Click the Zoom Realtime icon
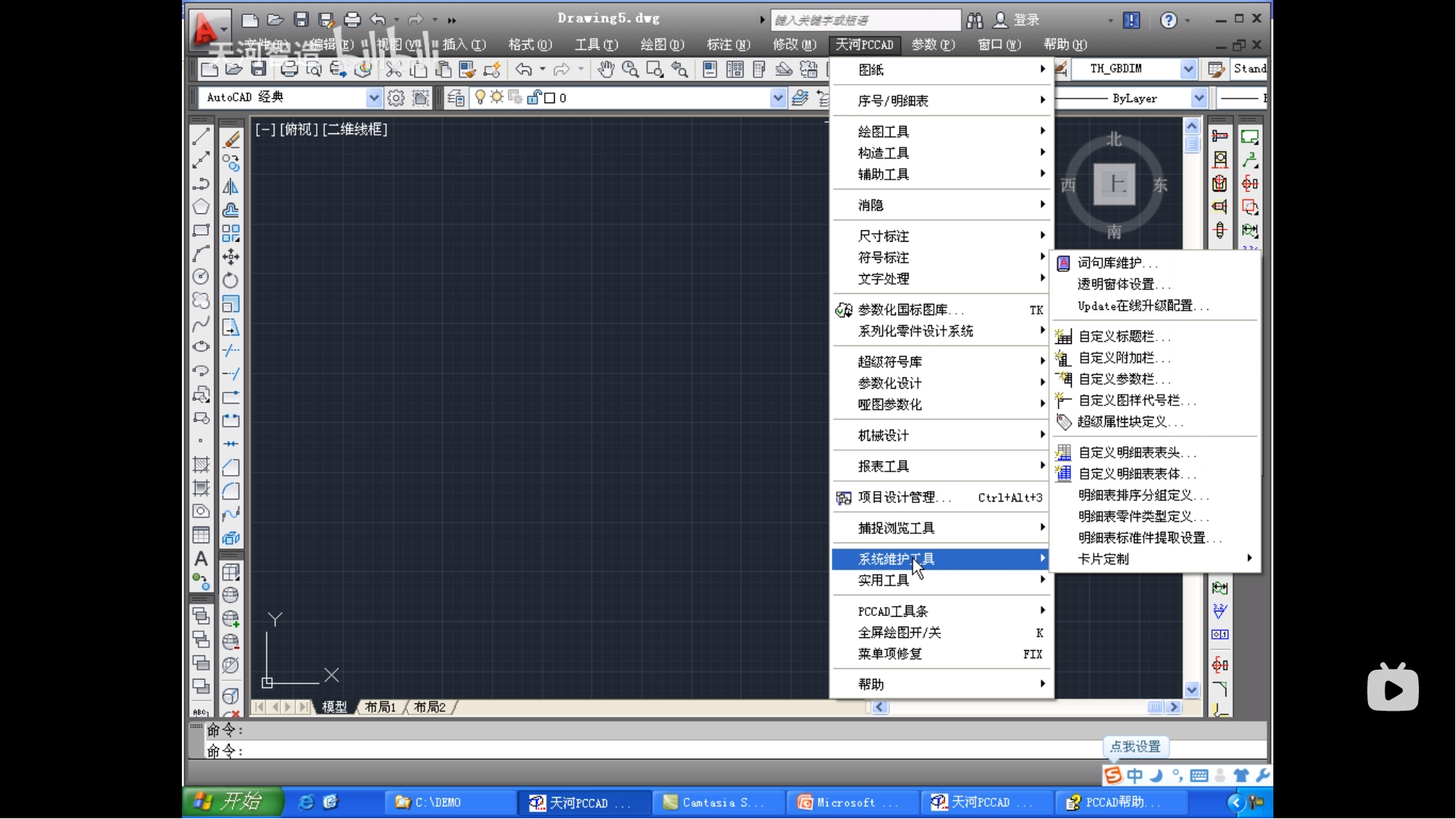The image size is (1456, 819). (630, 70)
